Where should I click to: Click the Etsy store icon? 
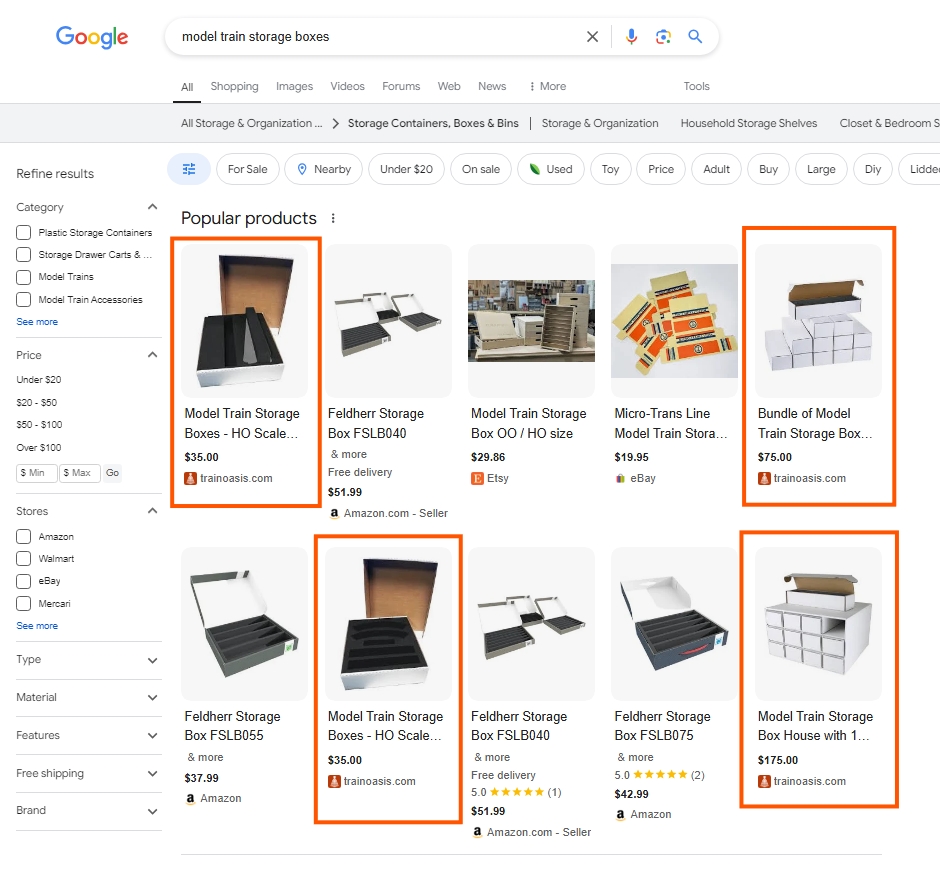tap(477, 478)
